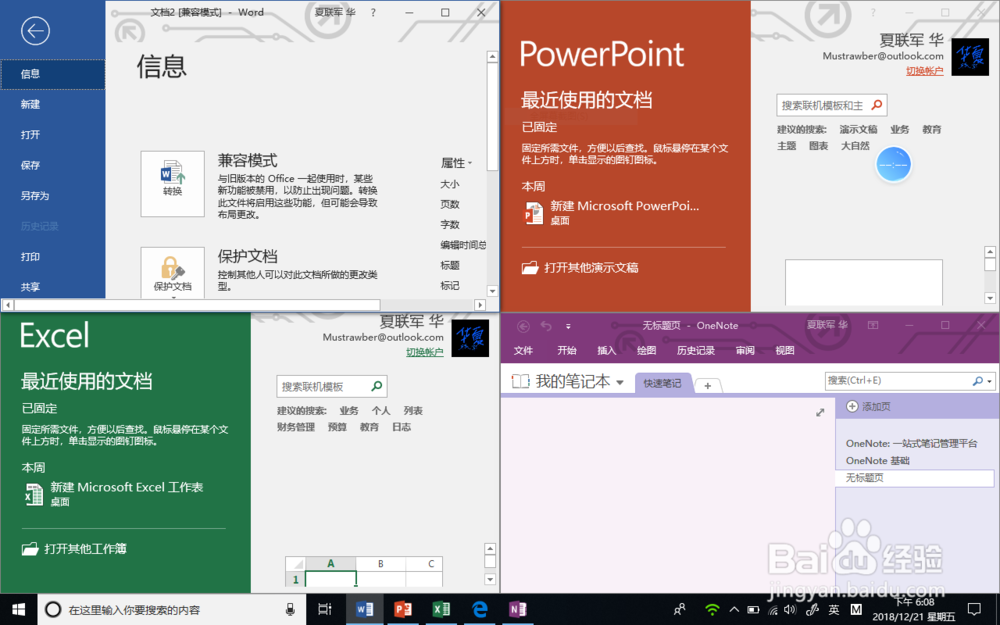Screen dimensions: 1000x625
Task: Click the Word backstage back arrow
Action: click(x=35, y=31)
